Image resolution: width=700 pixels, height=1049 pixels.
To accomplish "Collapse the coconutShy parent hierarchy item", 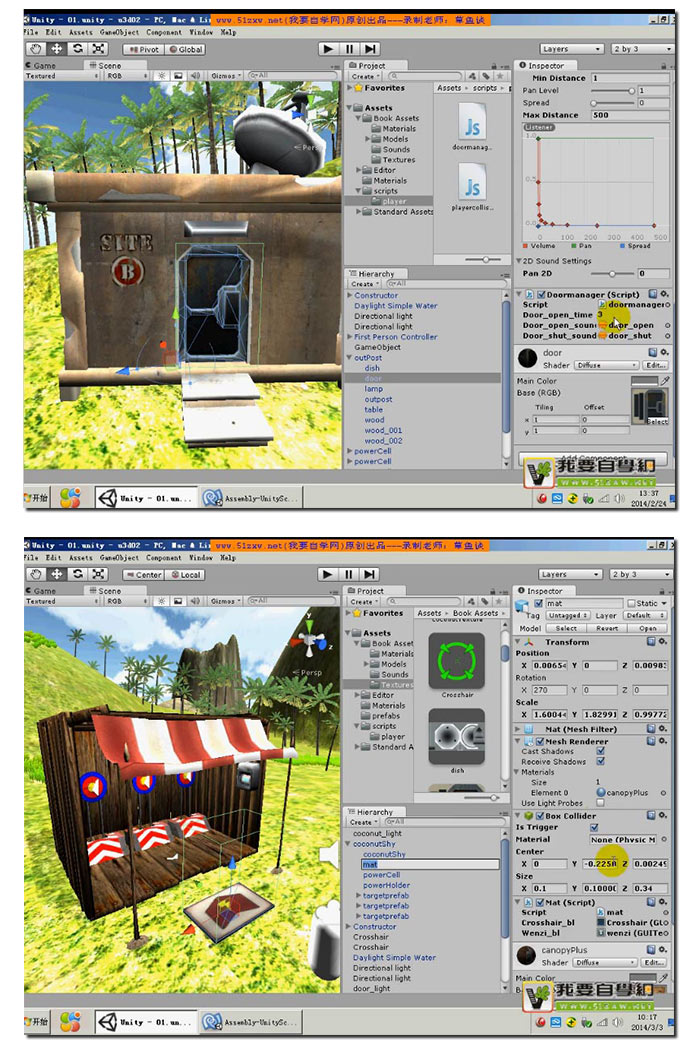I will coord(348,844).
